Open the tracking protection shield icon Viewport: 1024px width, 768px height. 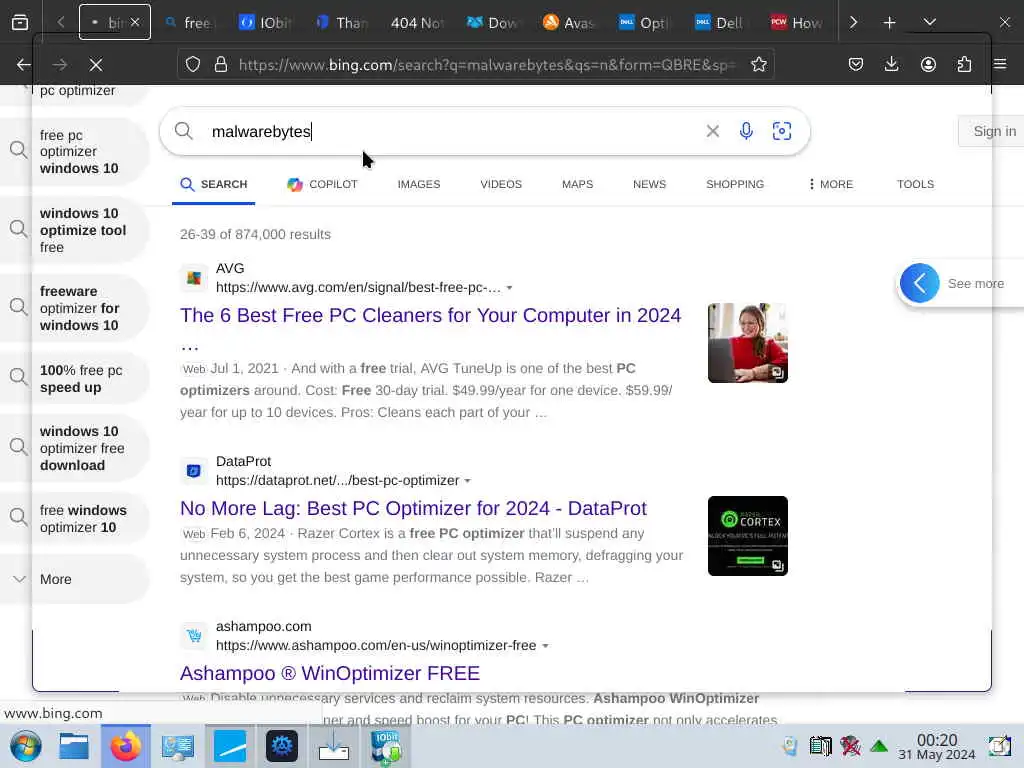point(193,64)
